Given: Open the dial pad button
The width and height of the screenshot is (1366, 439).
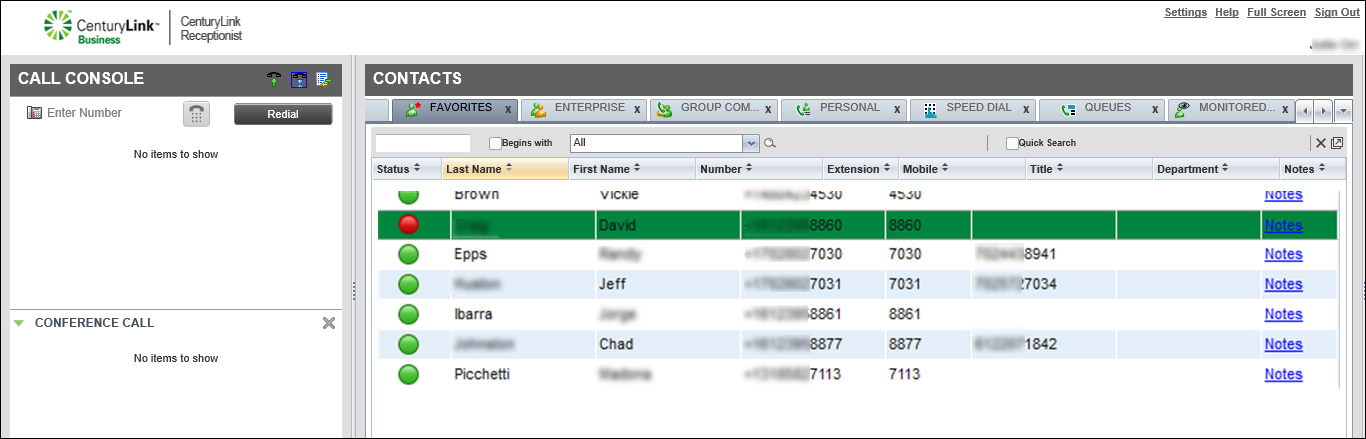Looking at the screenshot, I should (196, 114).
